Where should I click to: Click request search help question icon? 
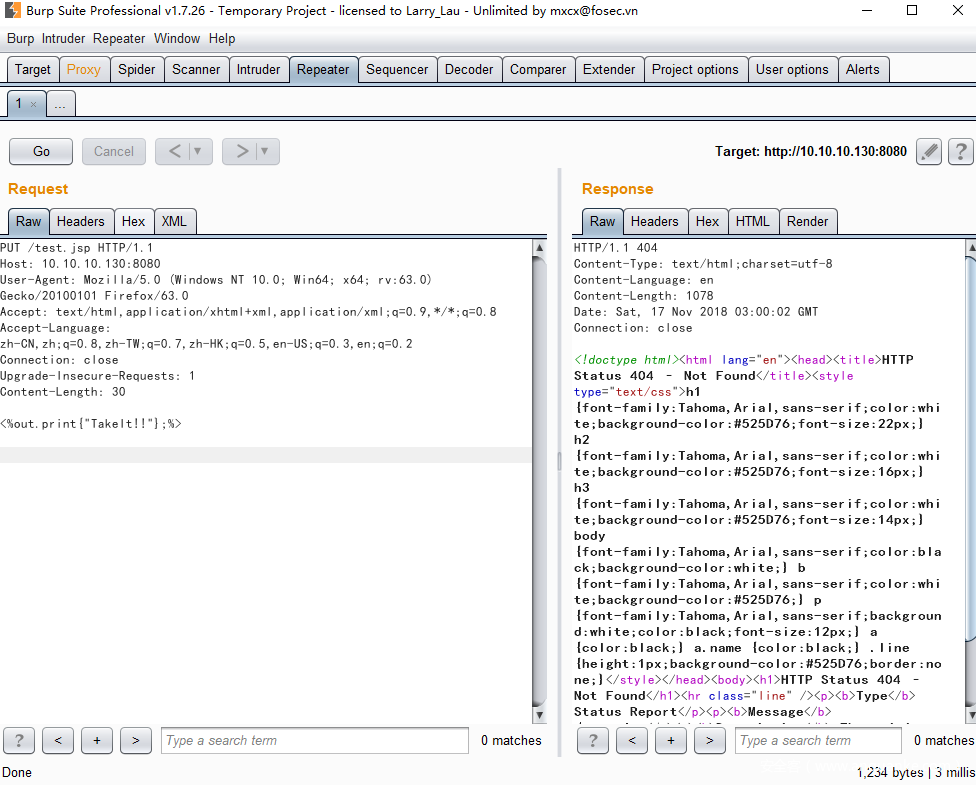pos(19,741)
